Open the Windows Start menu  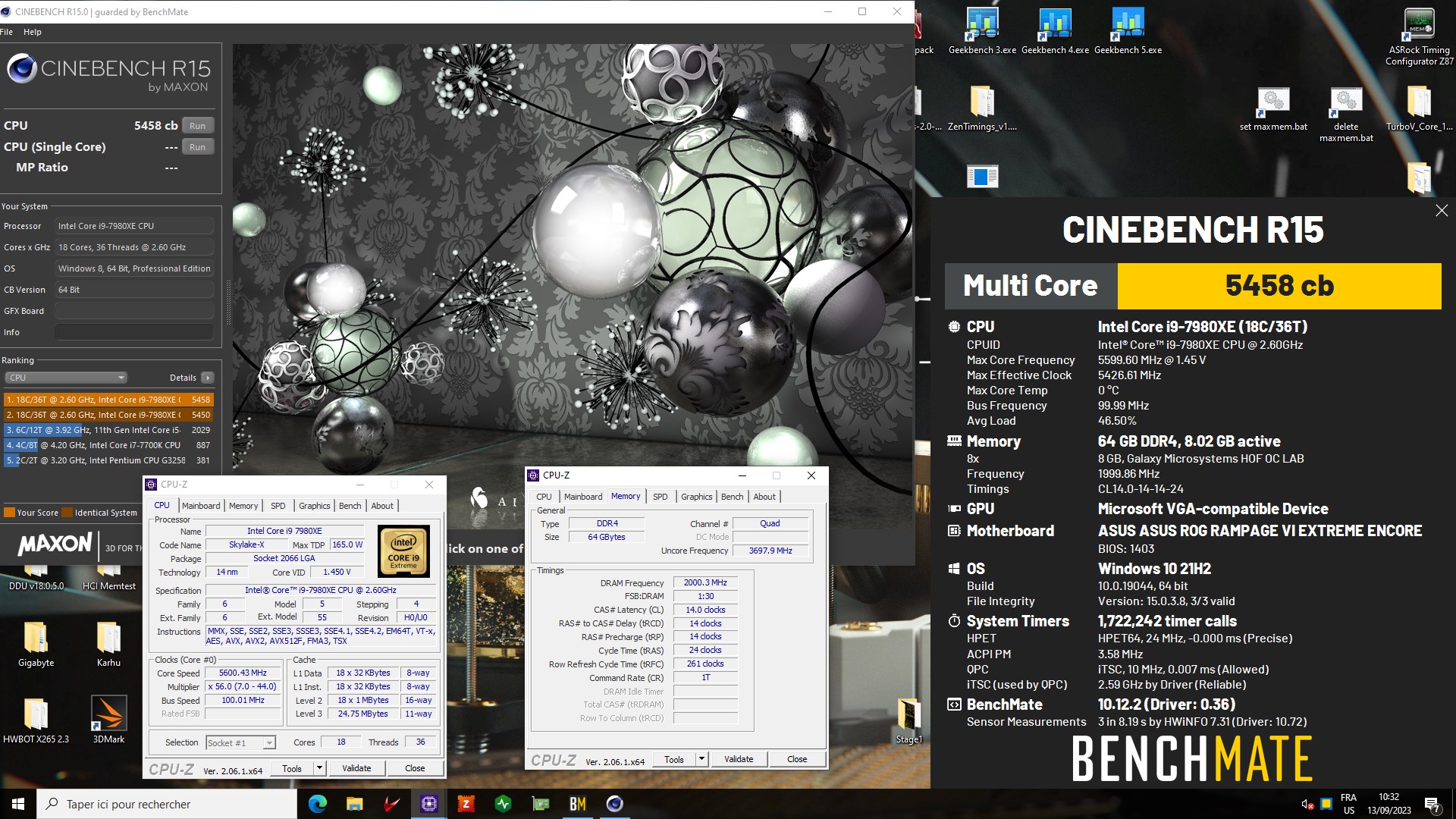click(18, 804)
